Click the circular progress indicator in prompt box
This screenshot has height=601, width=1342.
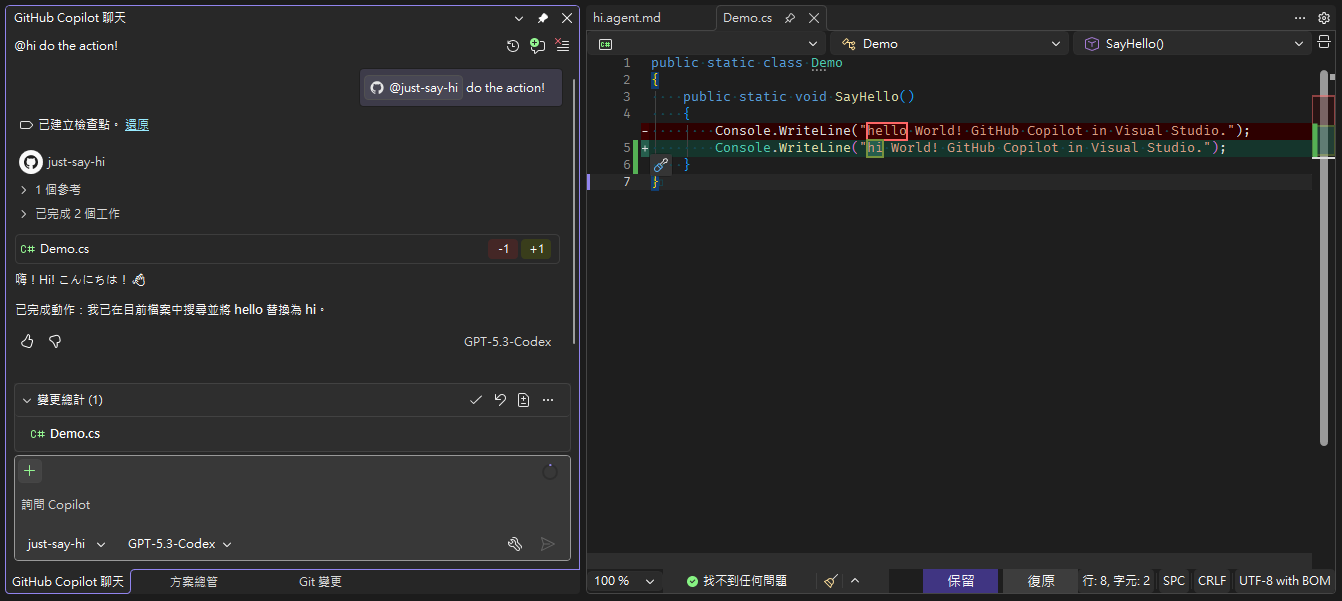[550, 471]
